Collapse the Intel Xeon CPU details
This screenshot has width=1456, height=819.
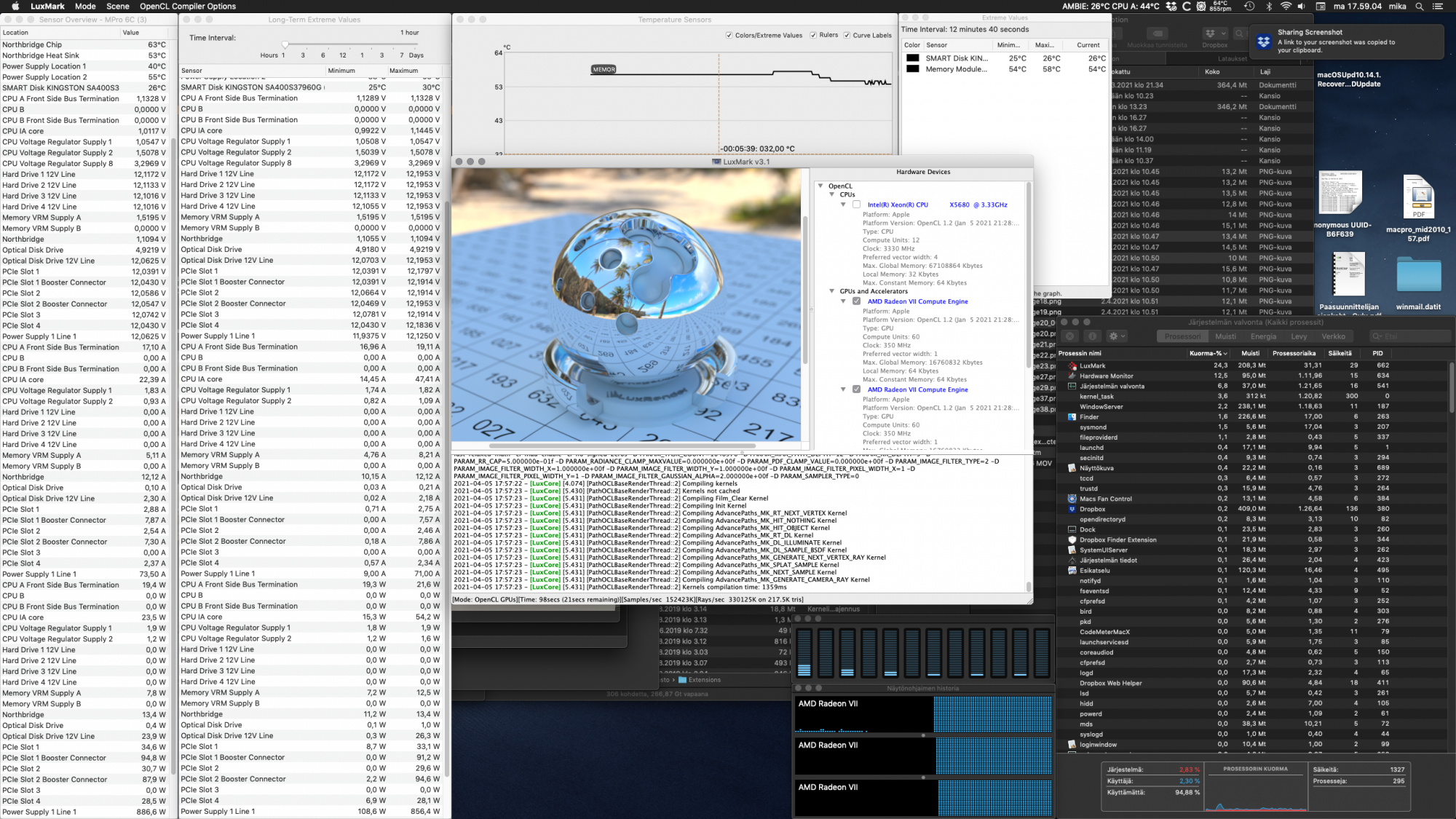tap(844, 205)
